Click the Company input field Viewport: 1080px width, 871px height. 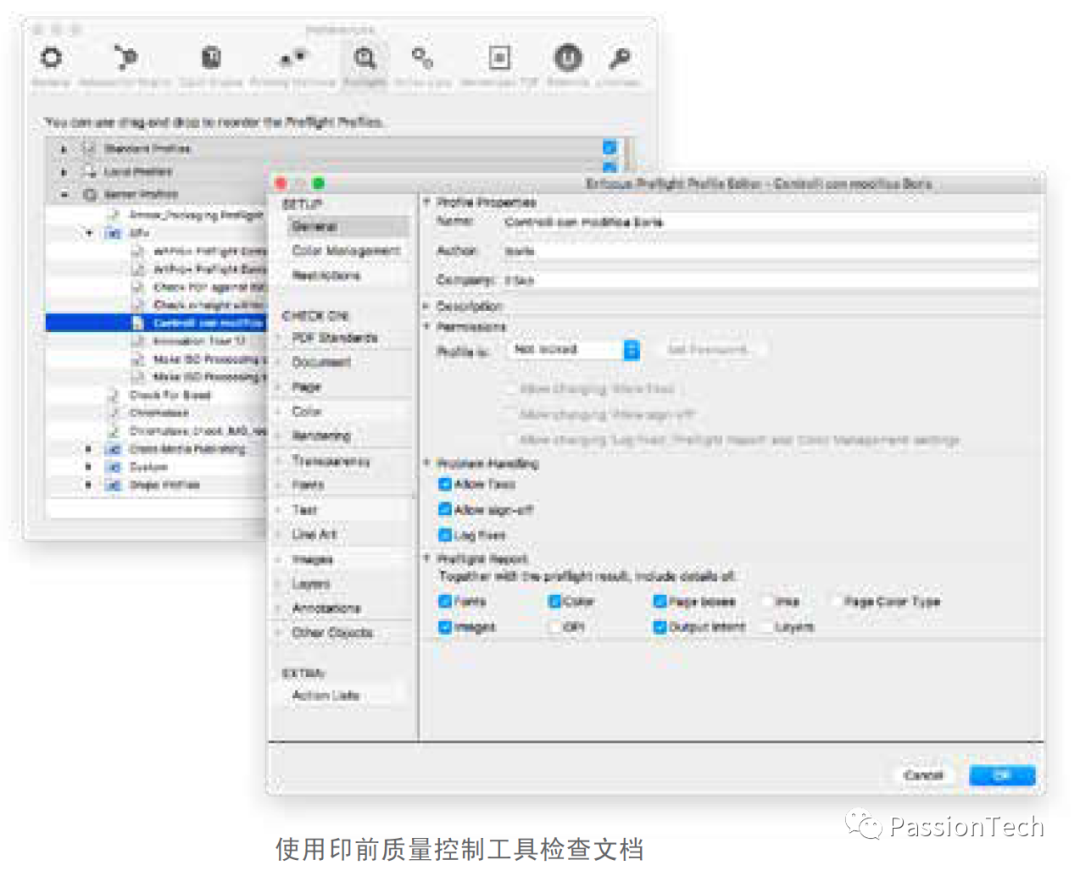[769, 280]
